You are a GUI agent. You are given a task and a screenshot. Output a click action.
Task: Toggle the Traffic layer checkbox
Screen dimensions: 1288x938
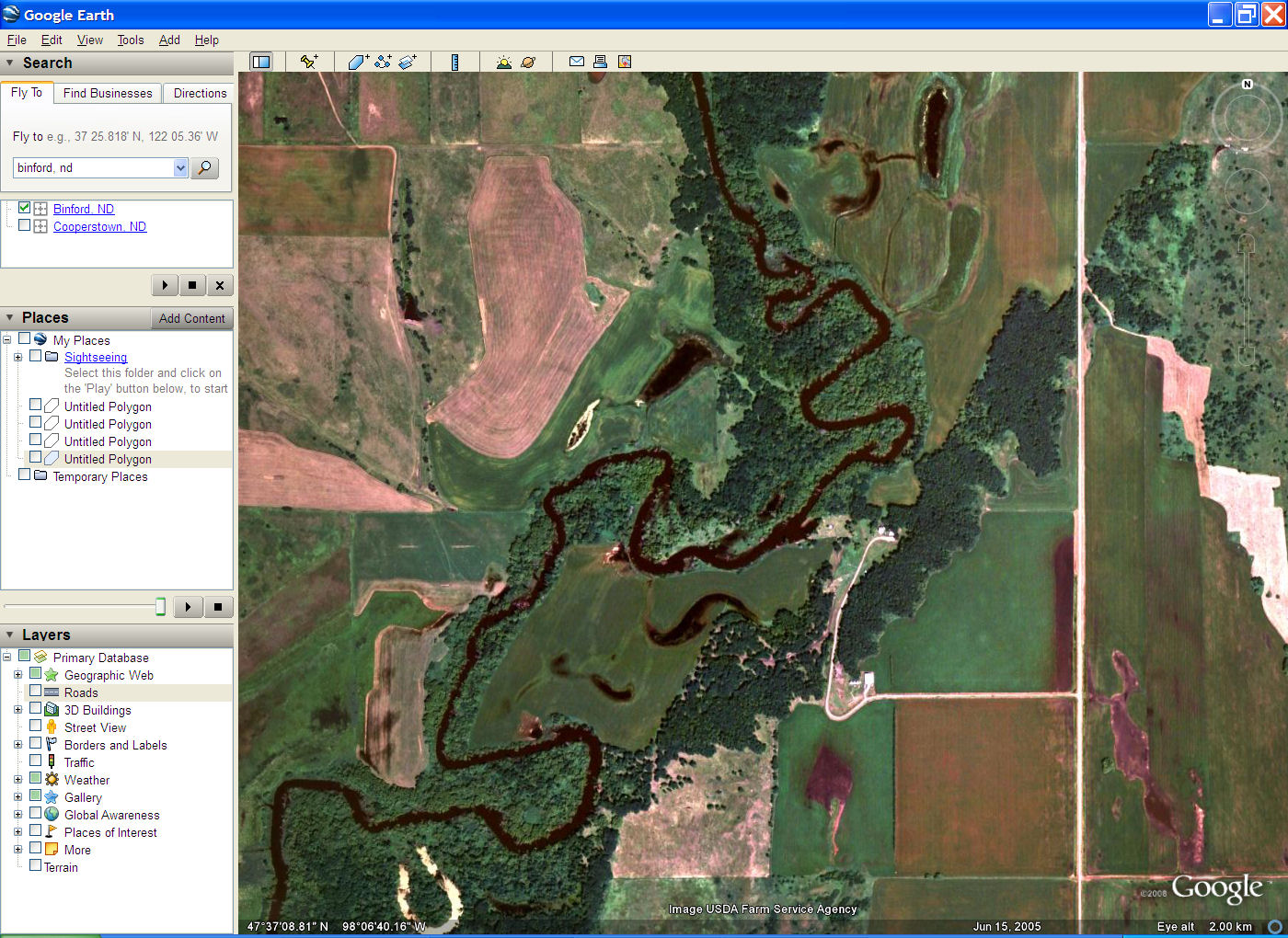click(35, 761)
